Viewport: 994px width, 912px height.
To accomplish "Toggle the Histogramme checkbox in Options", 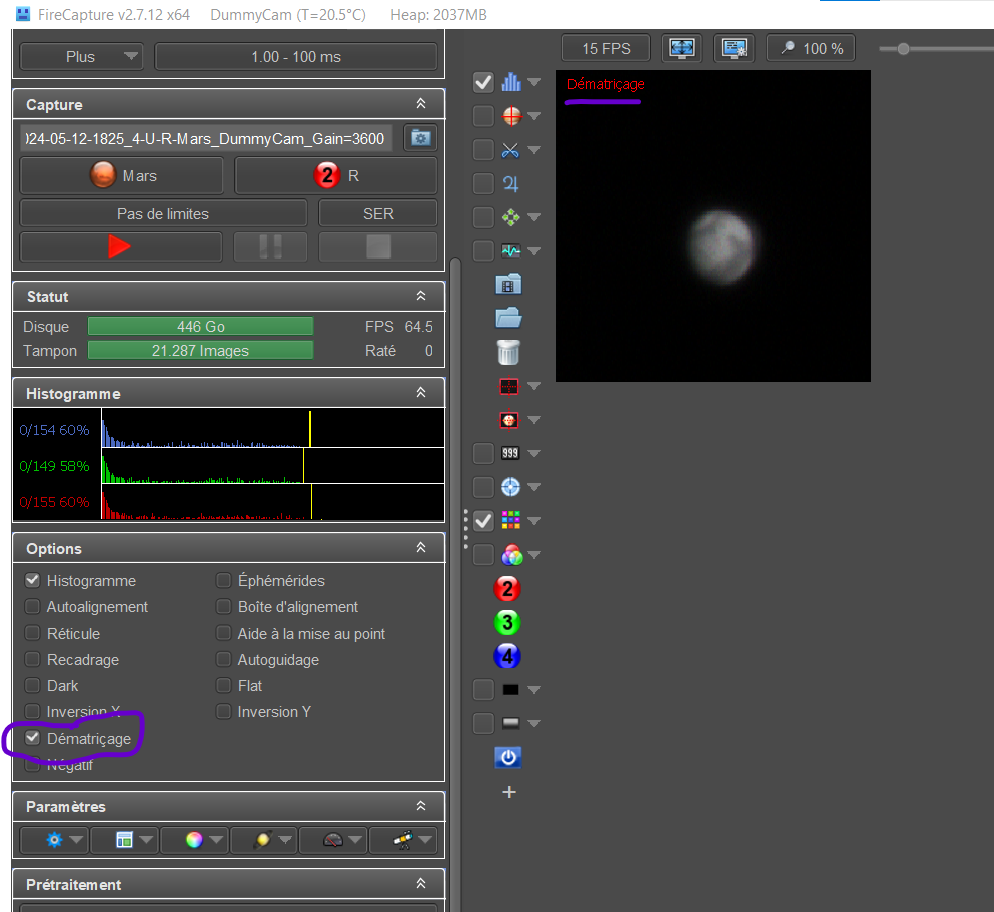I will 32,580.
